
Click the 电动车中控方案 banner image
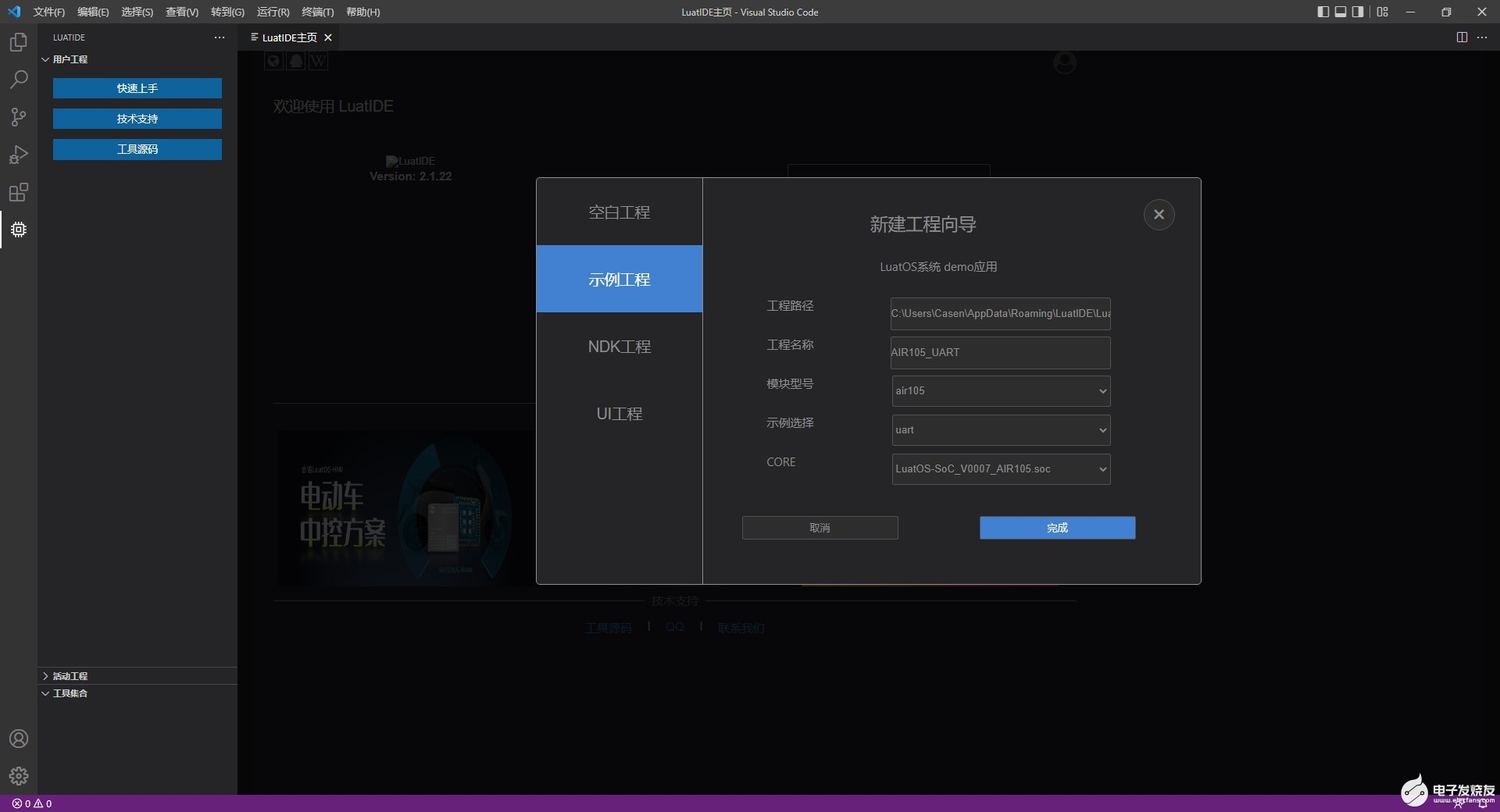pos(407,507)
